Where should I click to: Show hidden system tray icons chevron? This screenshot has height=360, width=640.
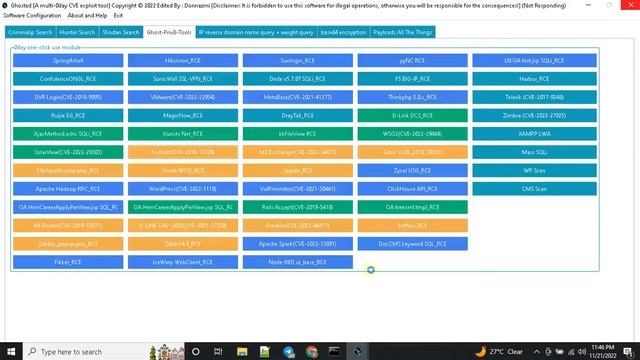[537, 351]
